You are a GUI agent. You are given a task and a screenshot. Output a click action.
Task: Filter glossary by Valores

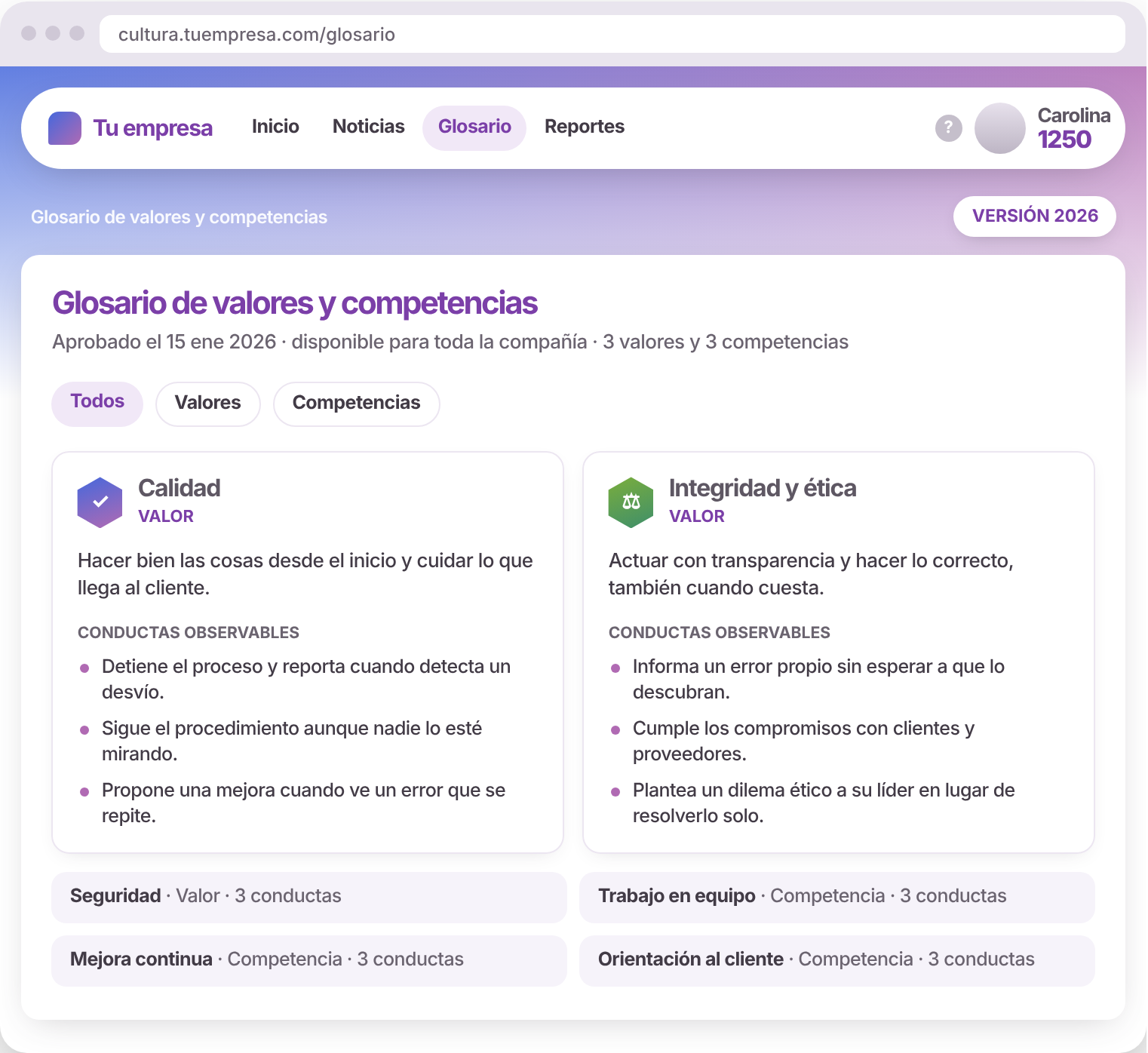tap(208, 404)
